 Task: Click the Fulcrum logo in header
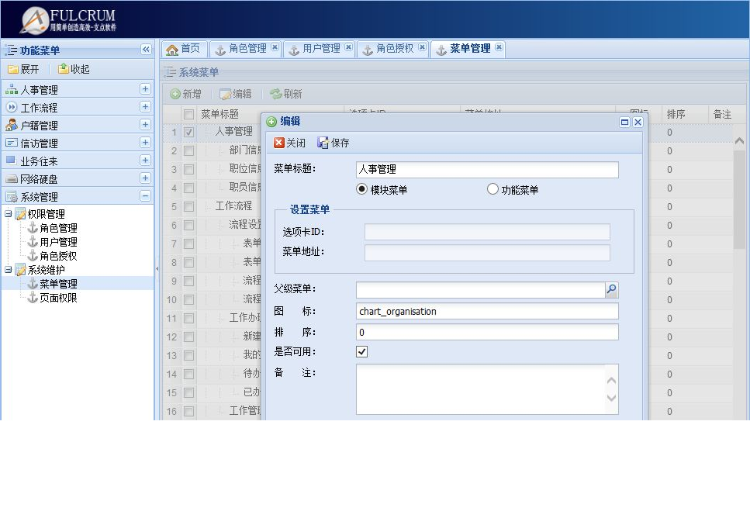pos(68,20)
